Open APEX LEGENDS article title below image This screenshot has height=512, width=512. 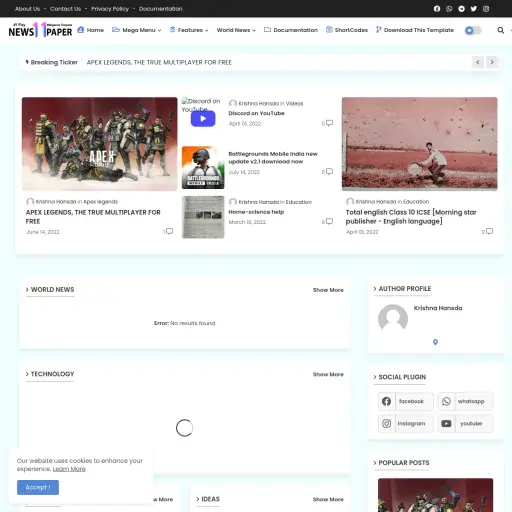pyautogui.click(x=93, y=217)
